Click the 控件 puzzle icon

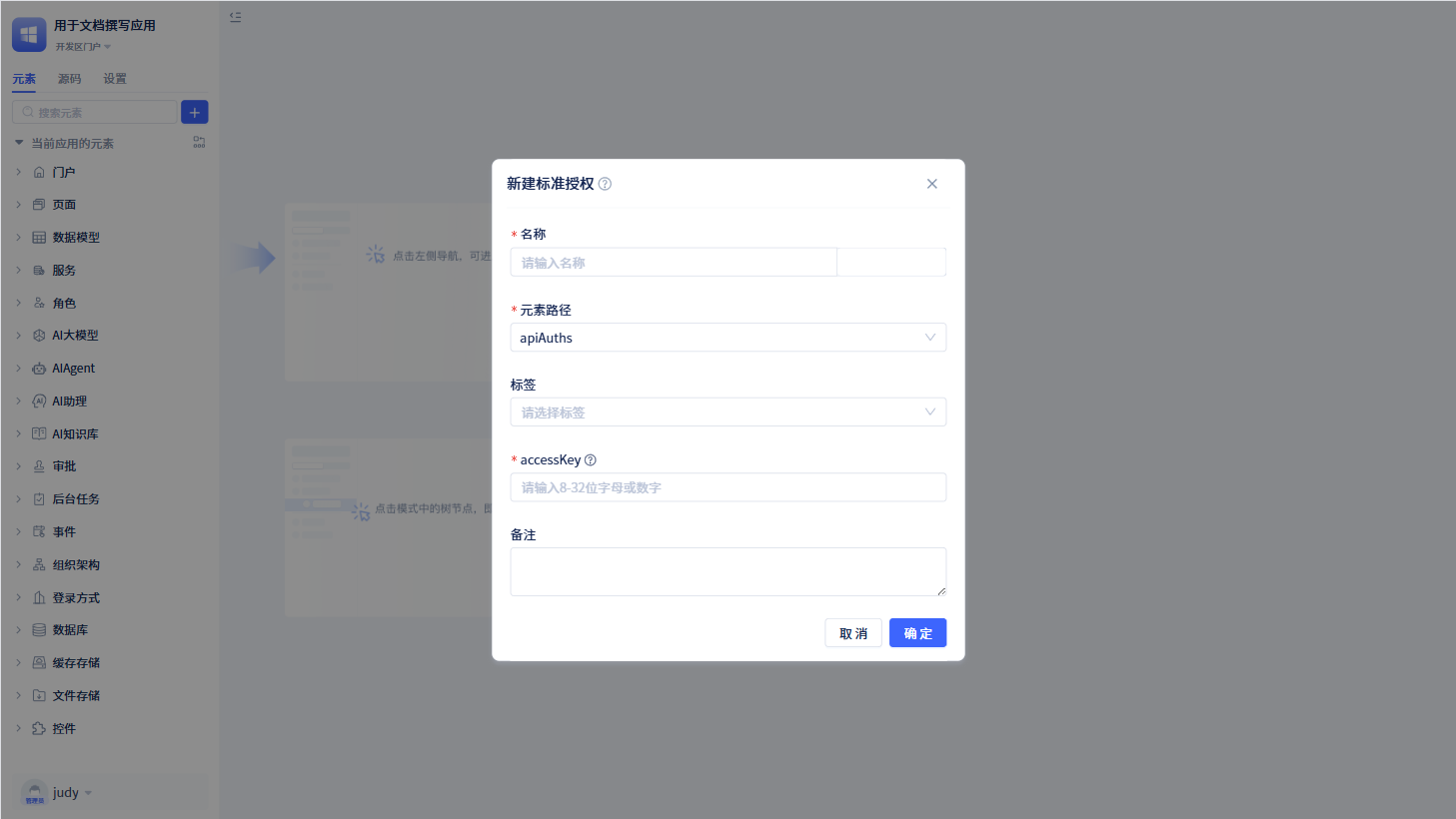coord(39,729)
